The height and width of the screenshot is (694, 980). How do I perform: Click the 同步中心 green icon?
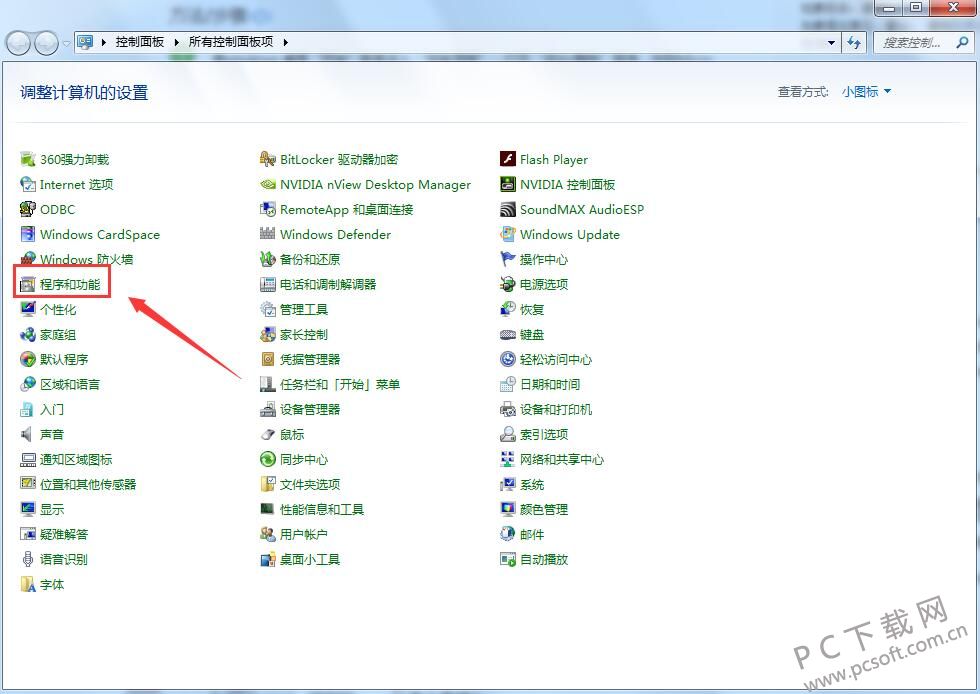tap(268, 460)
